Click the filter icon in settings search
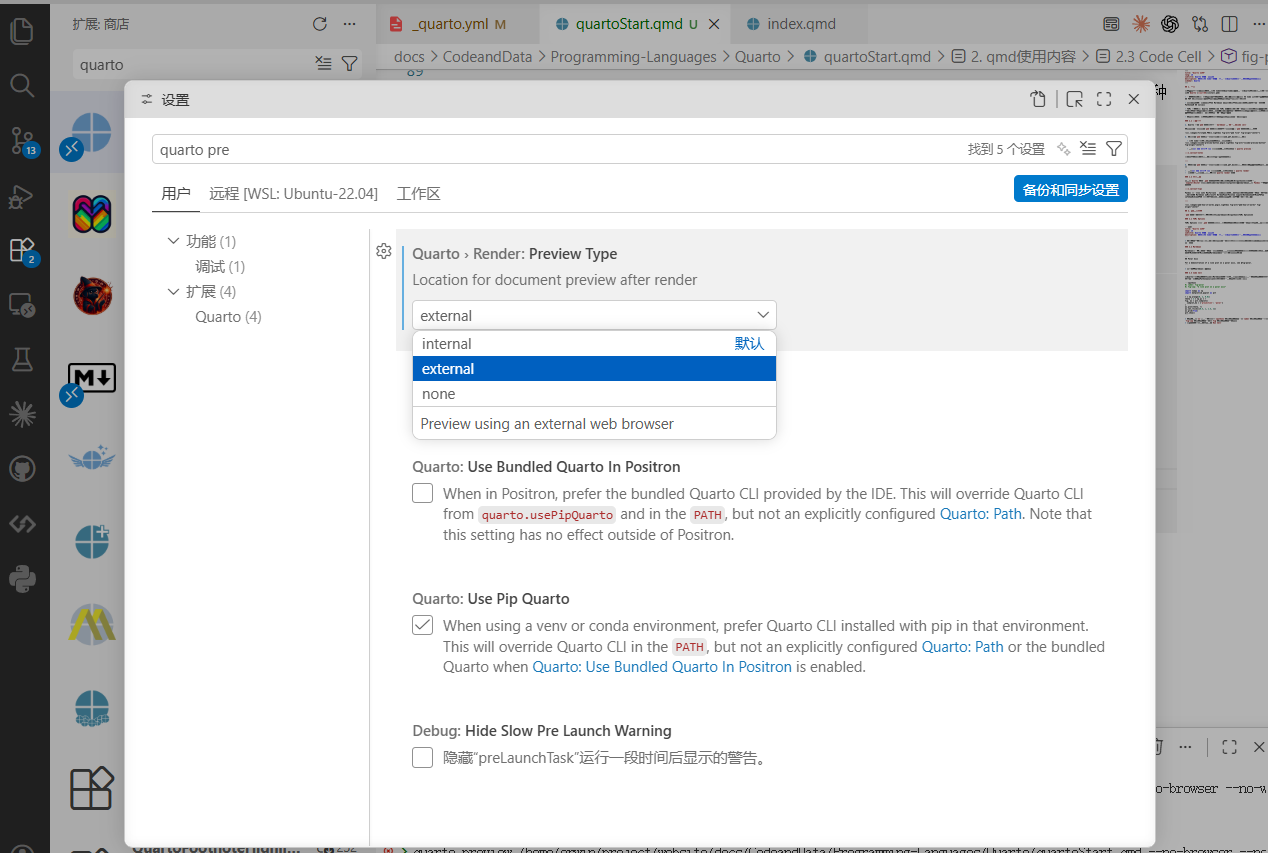The image size is (1268, 853). 1114,149
